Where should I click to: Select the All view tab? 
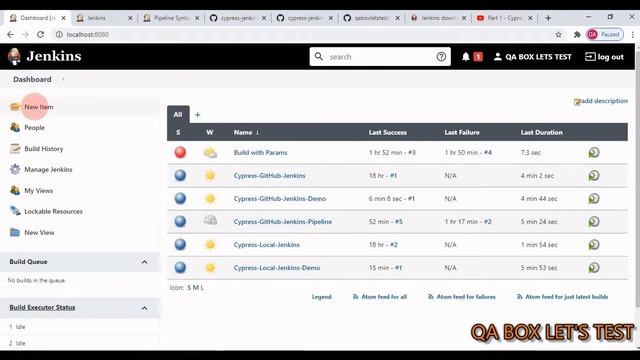tap(178, 115)
